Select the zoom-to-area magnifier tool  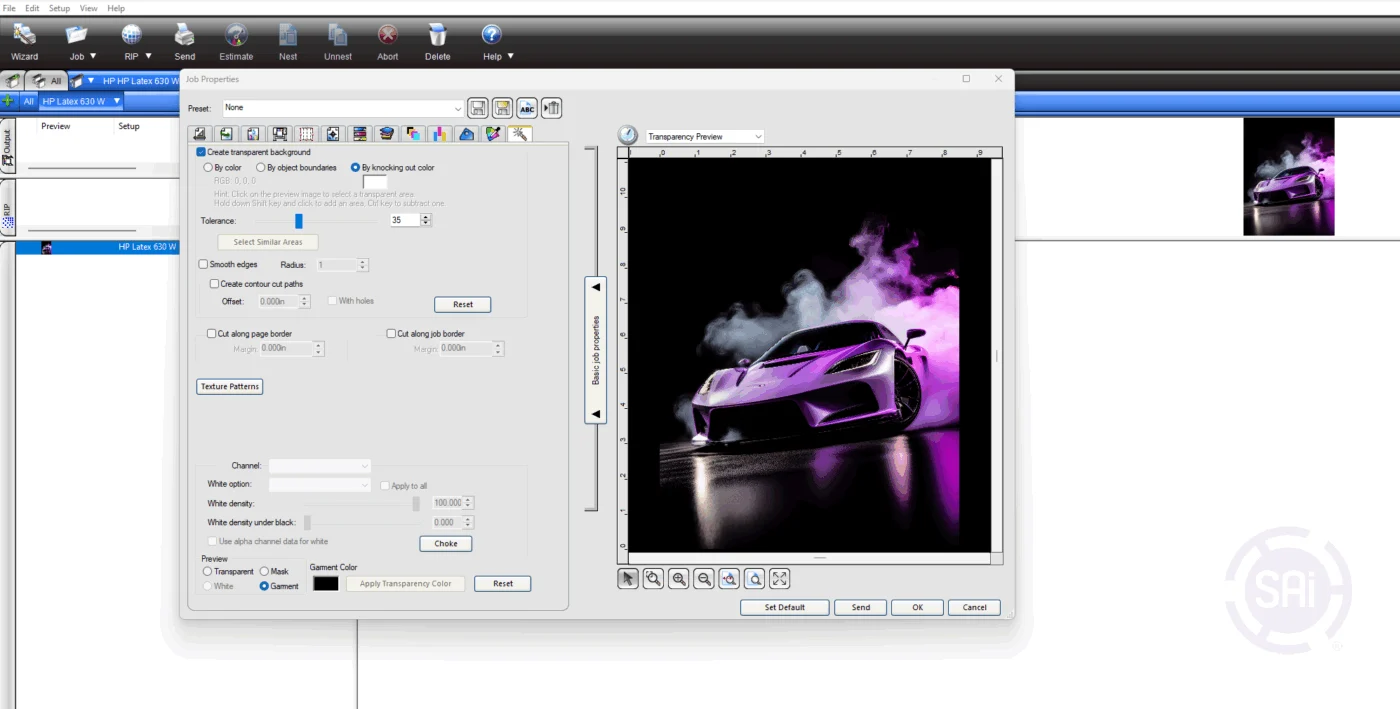653,578
